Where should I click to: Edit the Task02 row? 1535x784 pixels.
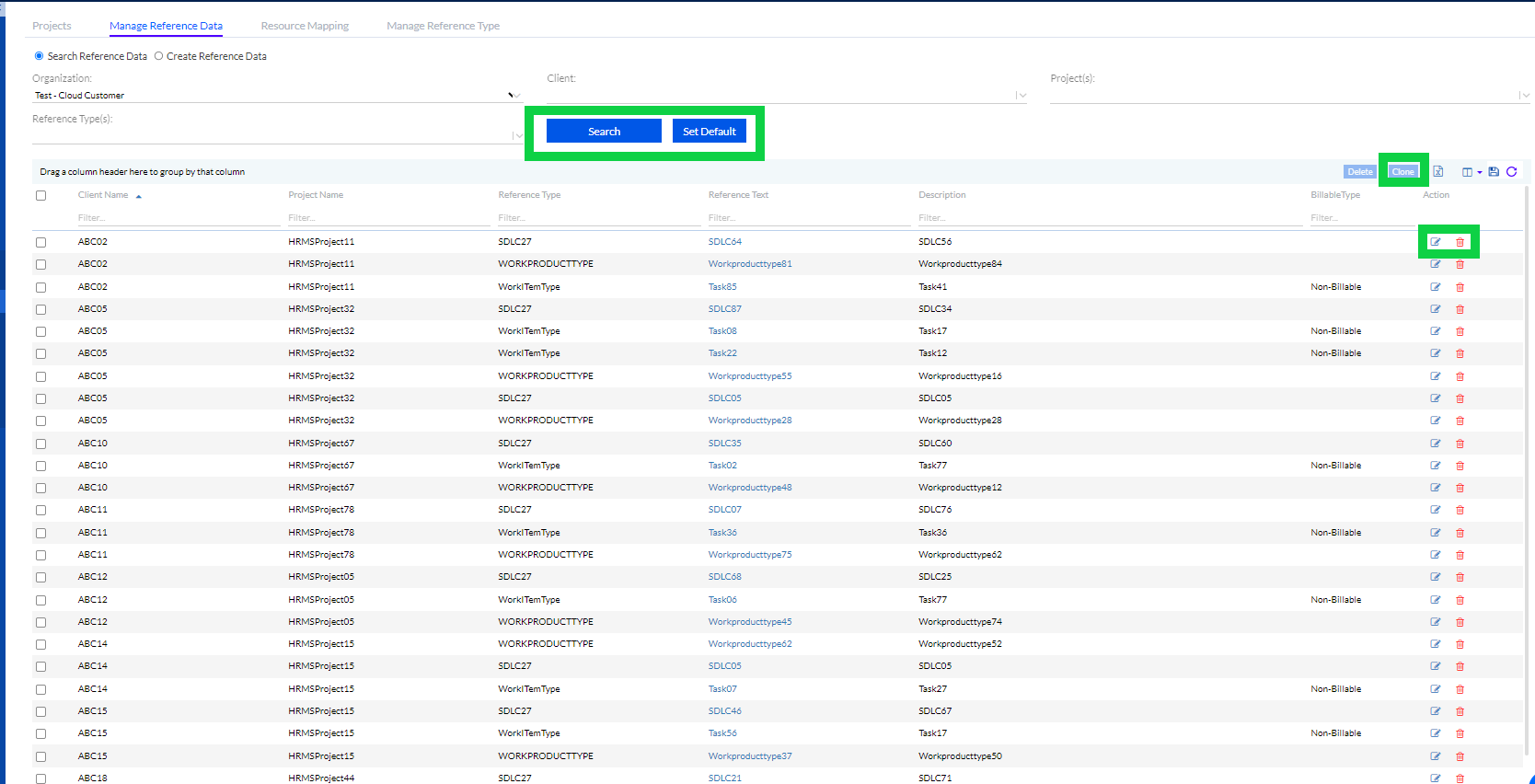click(1436, 466)
